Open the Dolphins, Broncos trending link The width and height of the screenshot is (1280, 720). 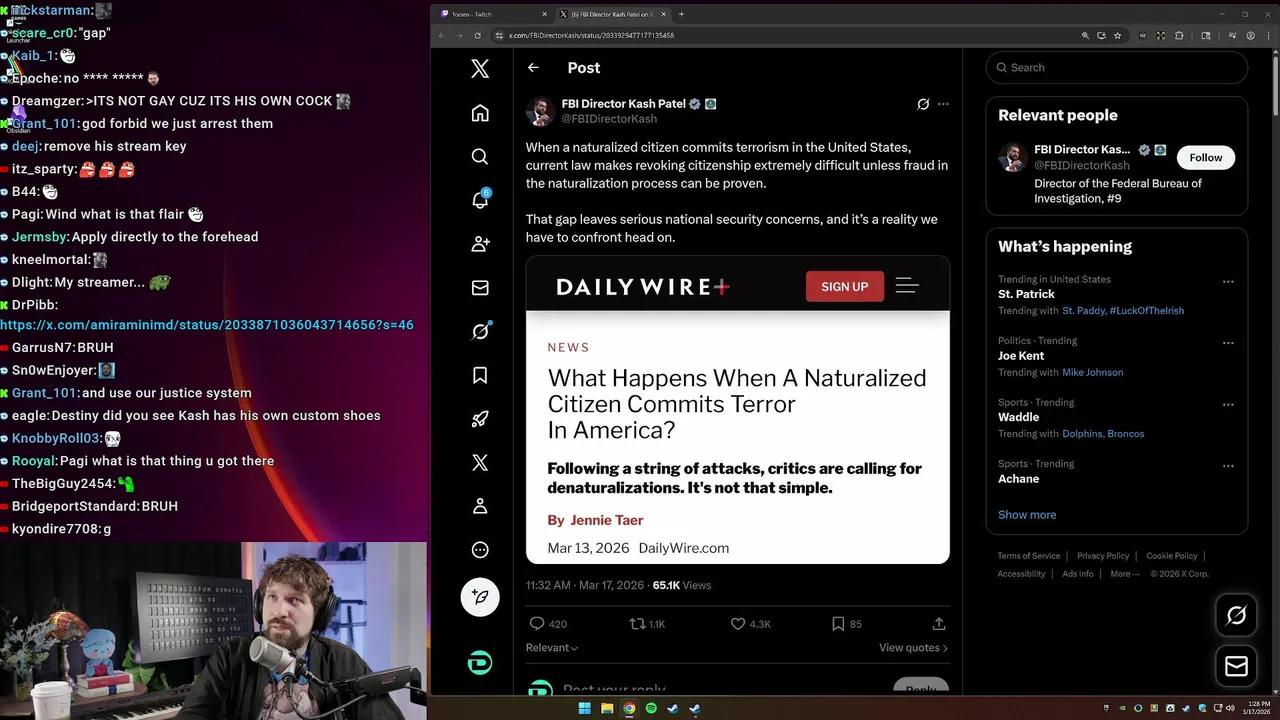1103,434
